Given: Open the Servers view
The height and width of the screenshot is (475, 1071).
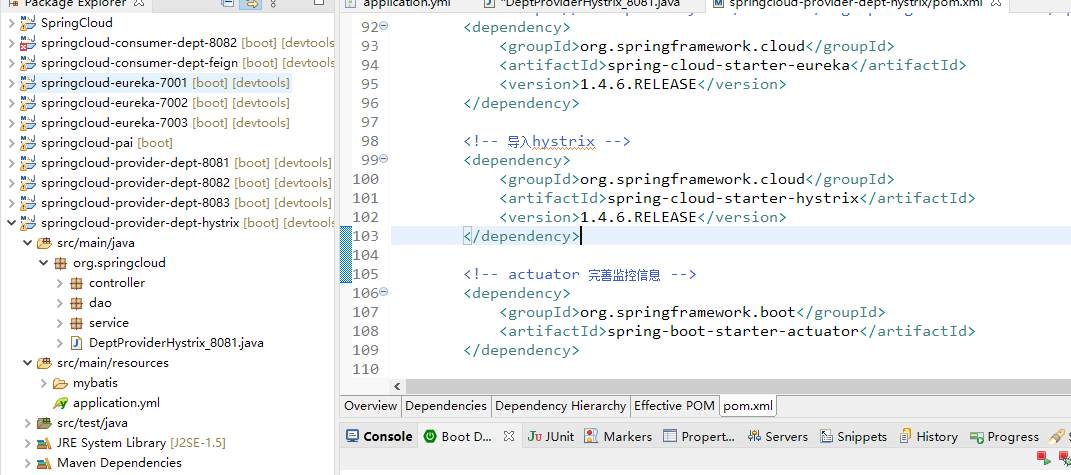Looking at the screenshot, I should pyautogui.click(x=778, y=436).
